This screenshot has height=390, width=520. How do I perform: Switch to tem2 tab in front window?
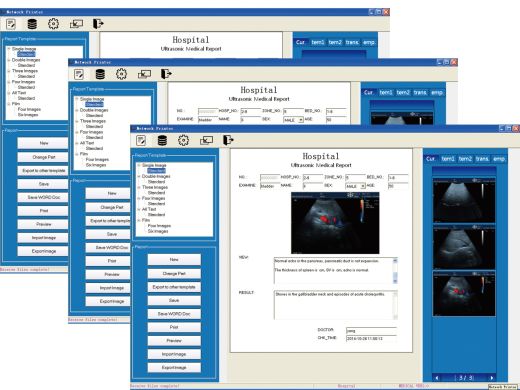pos(465,159)
